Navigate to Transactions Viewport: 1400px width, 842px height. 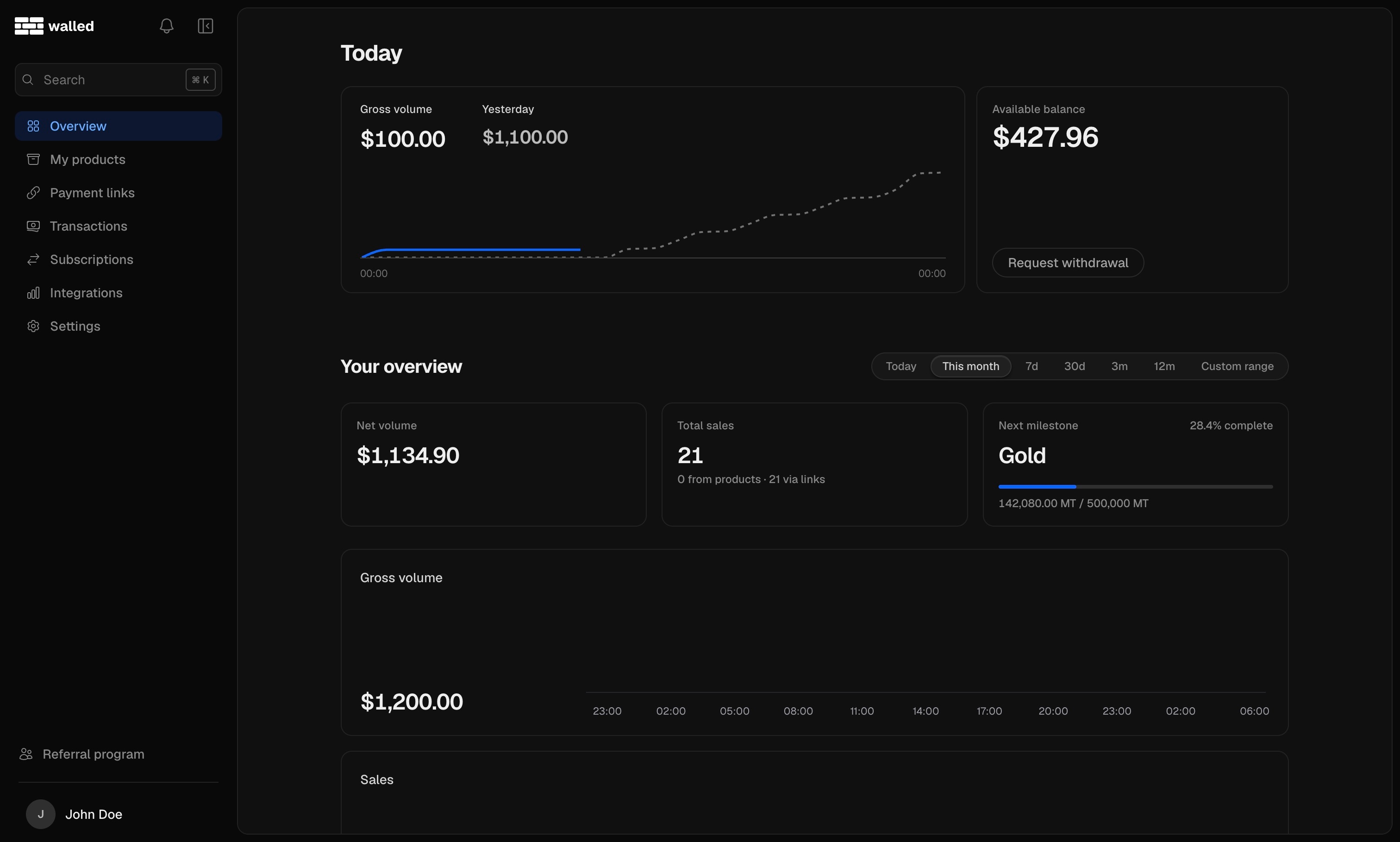(x=119, y=226)
